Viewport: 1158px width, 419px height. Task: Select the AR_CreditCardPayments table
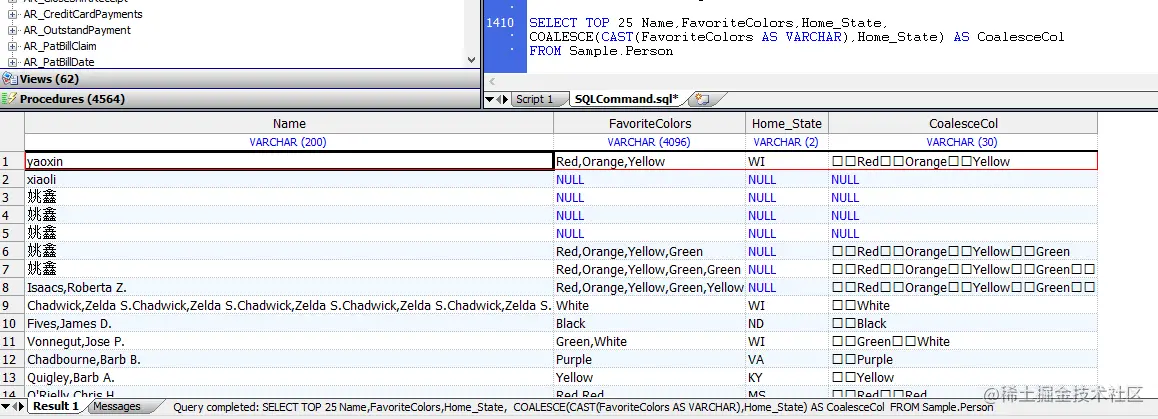coord(83,14)
